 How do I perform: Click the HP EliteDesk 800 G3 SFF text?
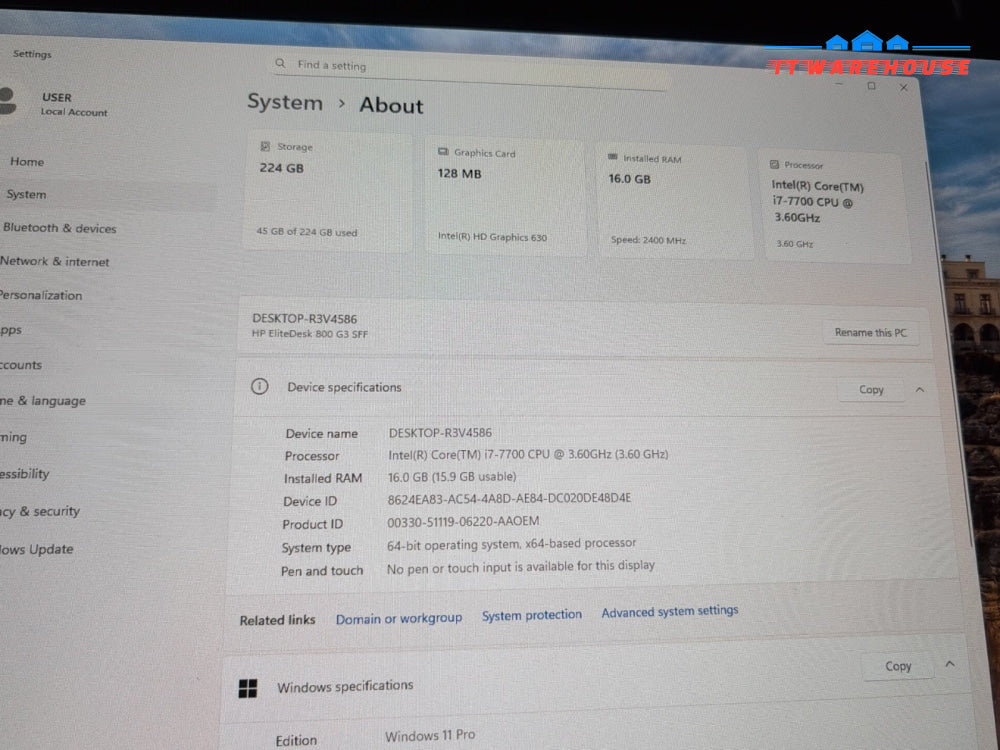coord(309,334)
